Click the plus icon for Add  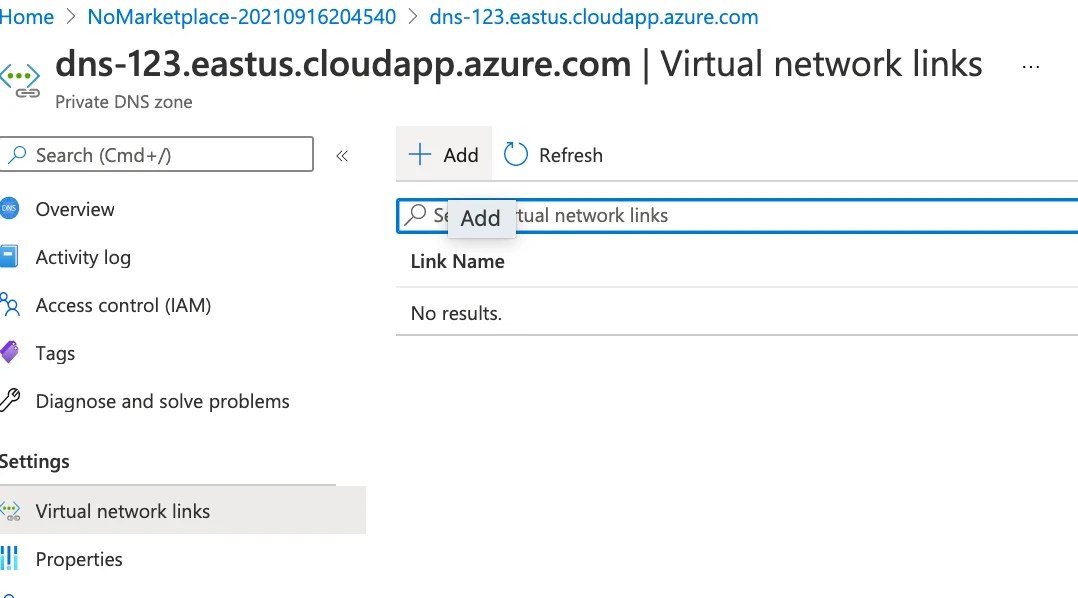click(x=419, y=155)
